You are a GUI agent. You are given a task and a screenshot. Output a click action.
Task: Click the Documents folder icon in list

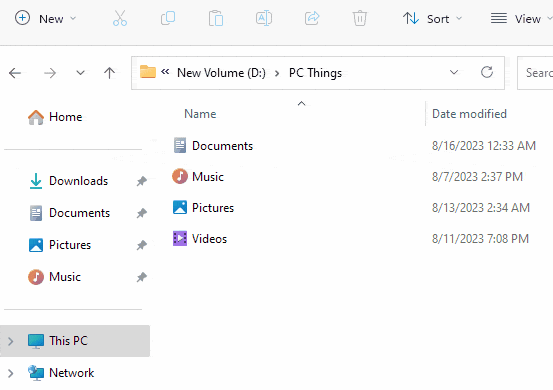click(x=180, y=145)
